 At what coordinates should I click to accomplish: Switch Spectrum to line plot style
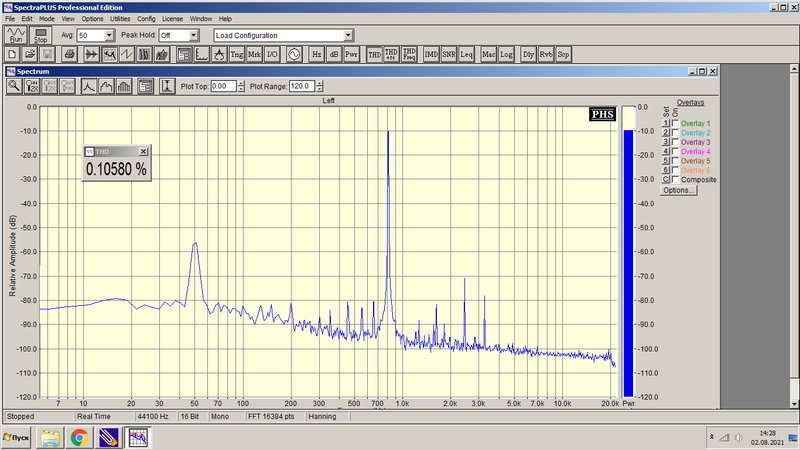click(89, 86)
